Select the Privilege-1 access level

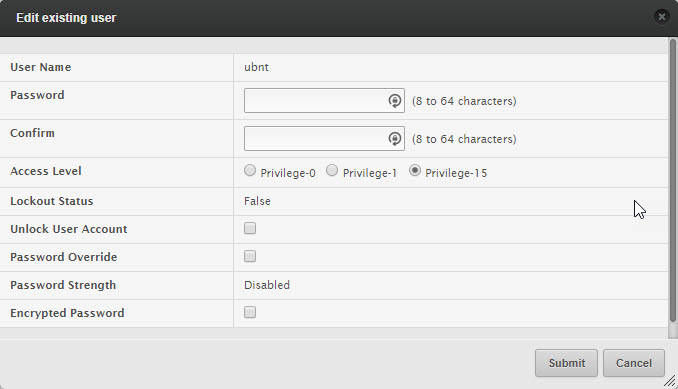[x=332, y=171]
